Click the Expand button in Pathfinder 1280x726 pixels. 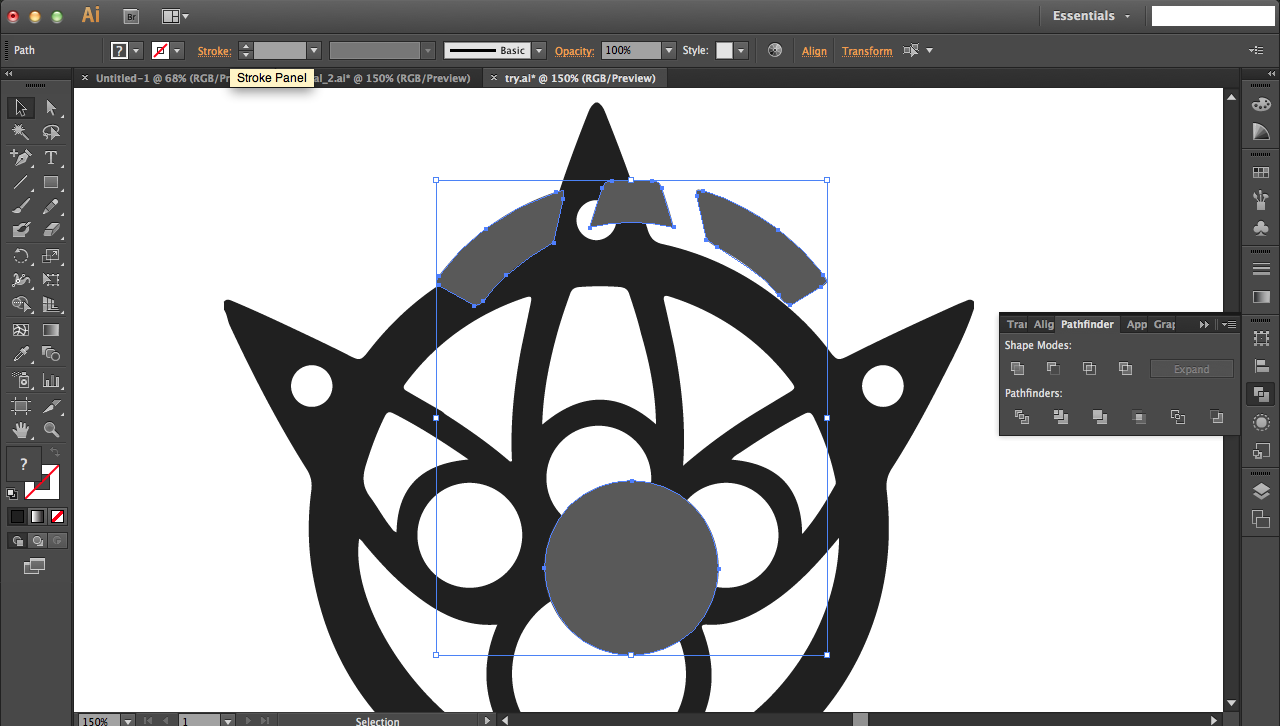pos(1191,369)
